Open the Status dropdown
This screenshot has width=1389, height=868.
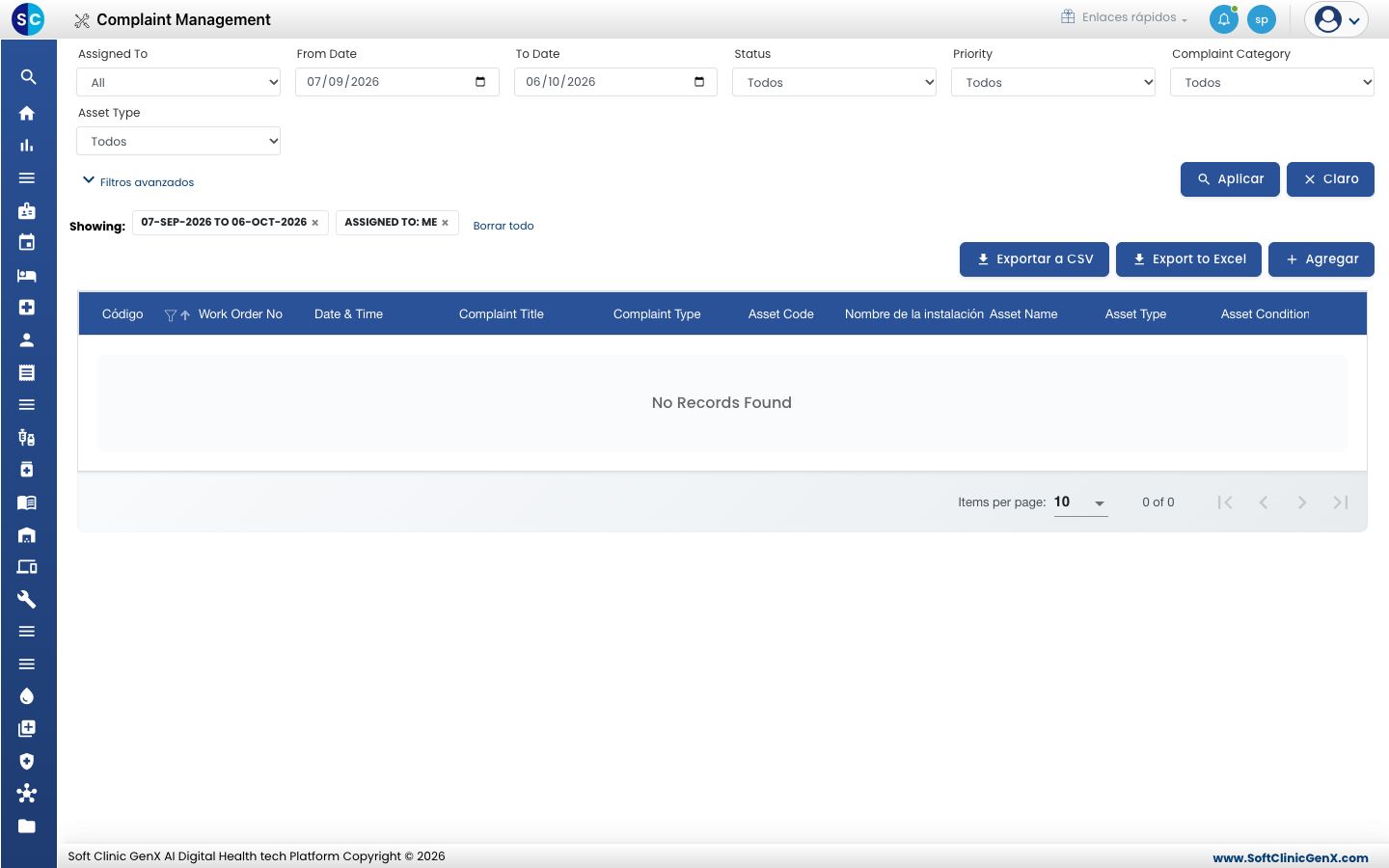pyautogui.click(x=834, y=82)
